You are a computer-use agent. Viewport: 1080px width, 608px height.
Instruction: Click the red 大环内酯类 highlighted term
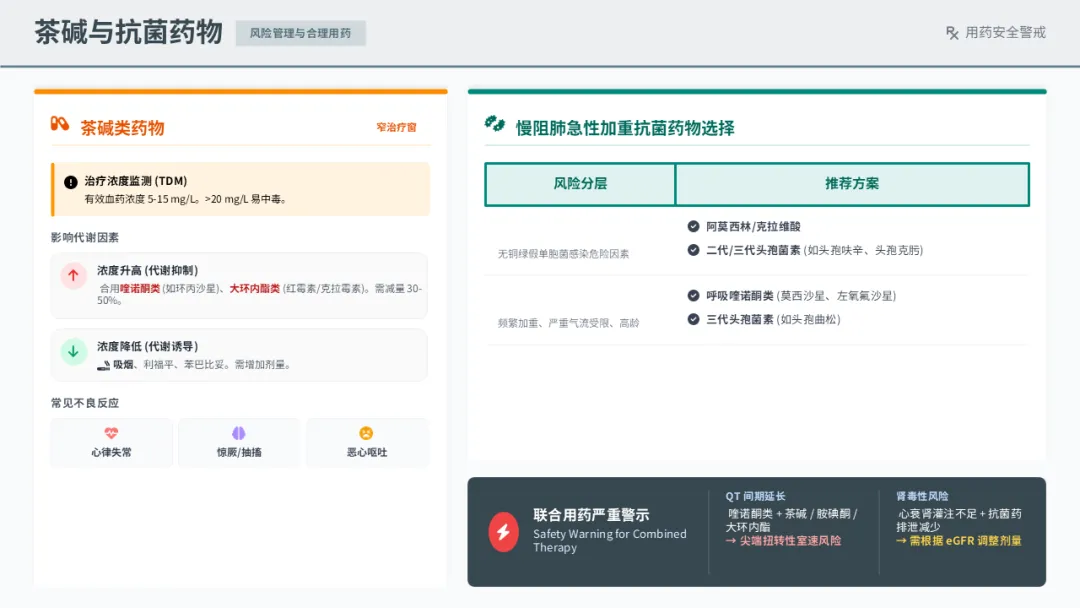254,289
